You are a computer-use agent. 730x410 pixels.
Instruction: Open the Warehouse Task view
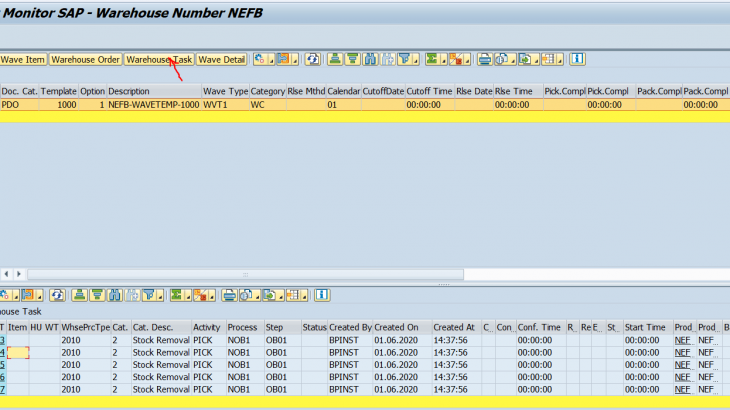coord(159,60)
